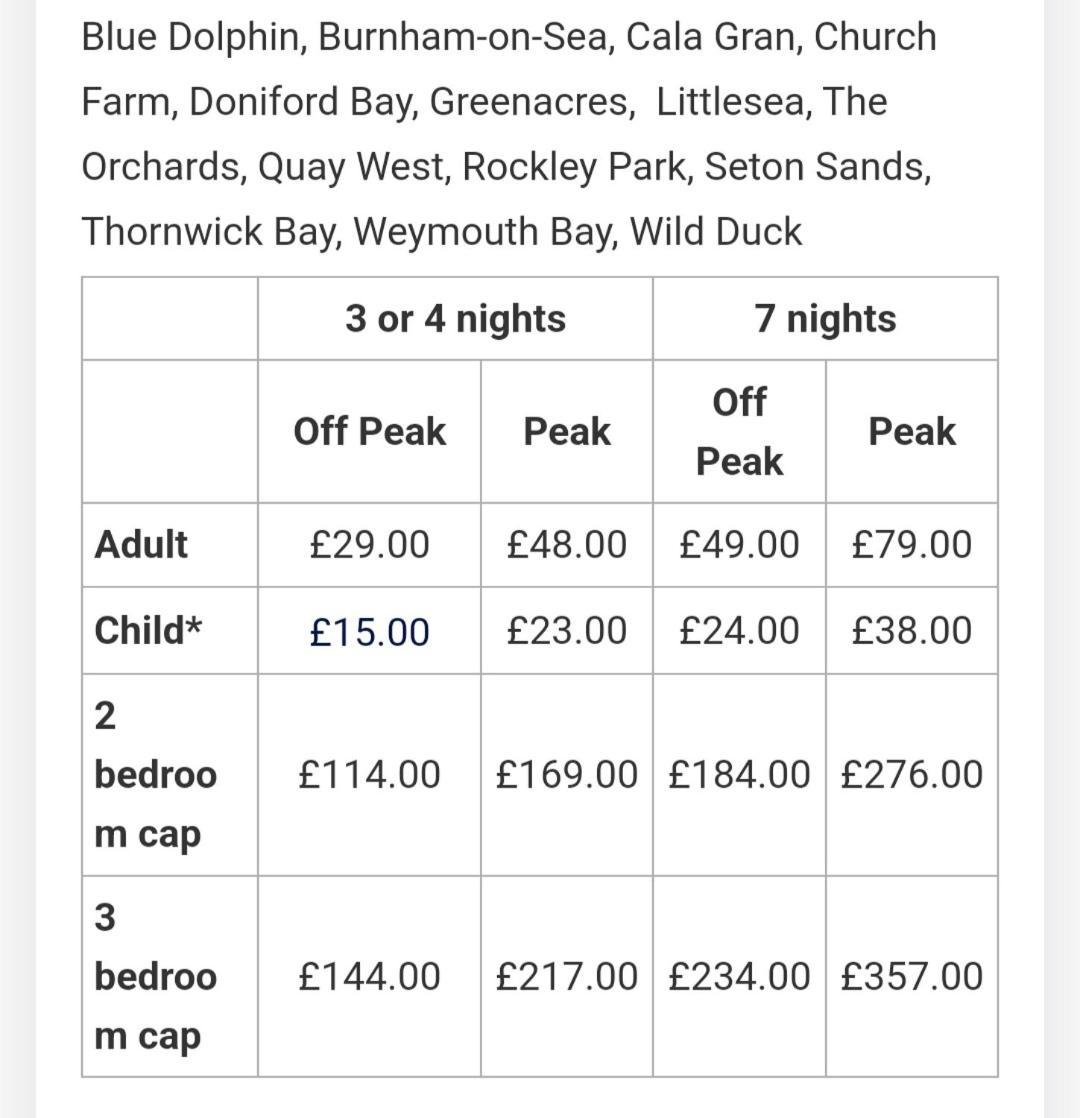
Task: Click the £217.00 three bedroom peak price
Action: point(567,976)
